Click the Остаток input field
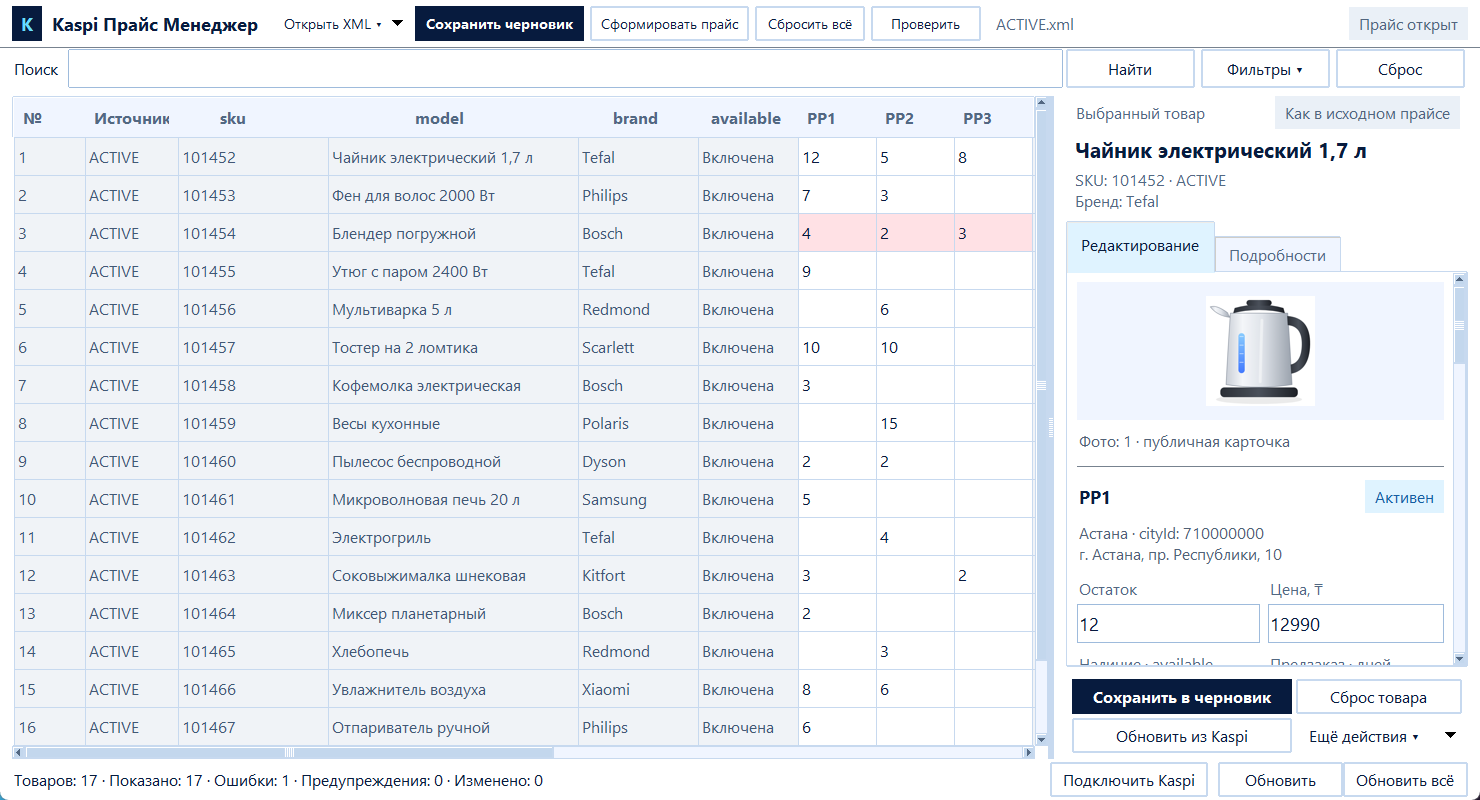Viewport: 1480px width, 800px height. click(x=1168, y=624)
